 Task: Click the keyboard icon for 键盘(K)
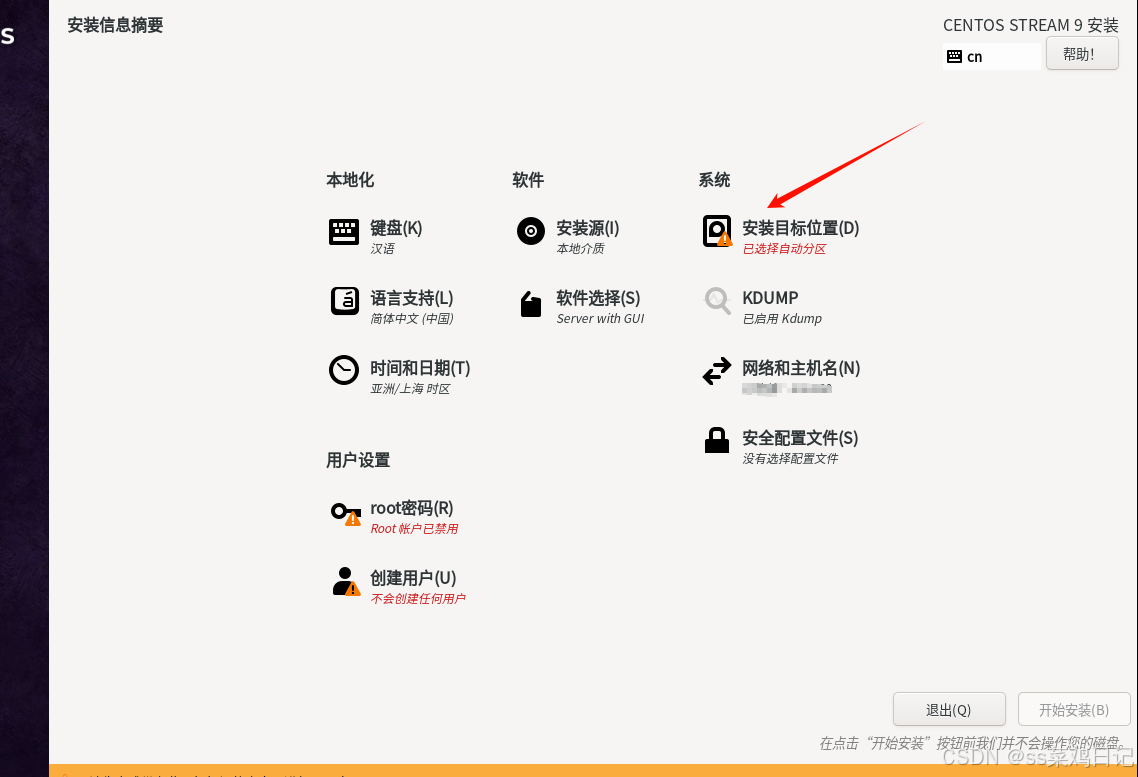pos(343,232)
